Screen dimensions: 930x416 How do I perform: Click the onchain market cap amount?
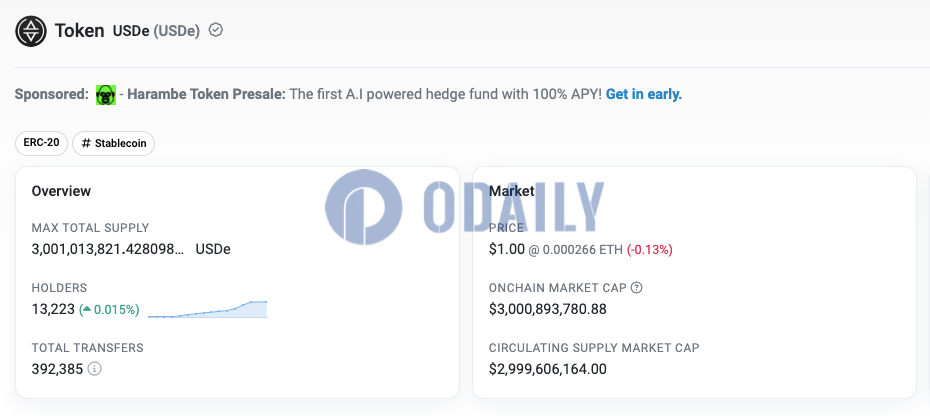point(547,309)
